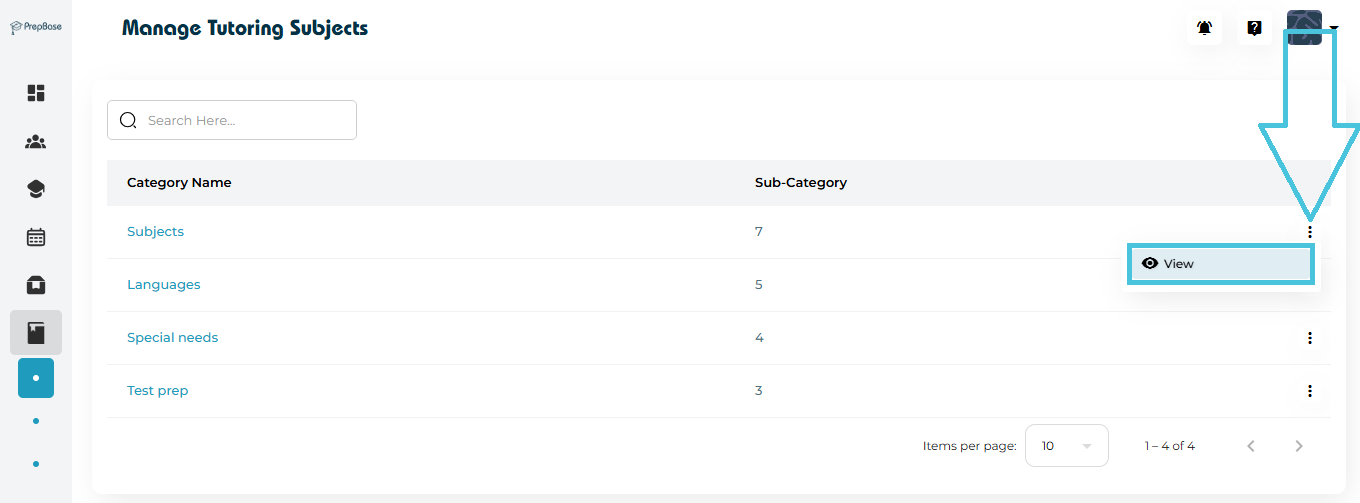Image resolution: width=1360 pixels, height=503 pixels.
Task: Open the Test prep category link
Action: pyautogui.click(x=157, y=391)
